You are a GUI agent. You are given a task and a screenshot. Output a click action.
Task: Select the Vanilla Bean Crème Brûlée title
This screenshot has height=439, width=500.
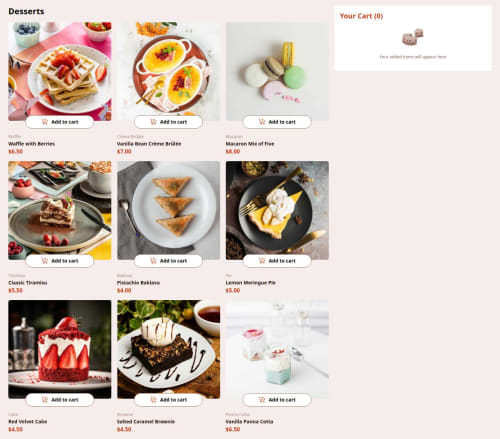tap(149, 144)
